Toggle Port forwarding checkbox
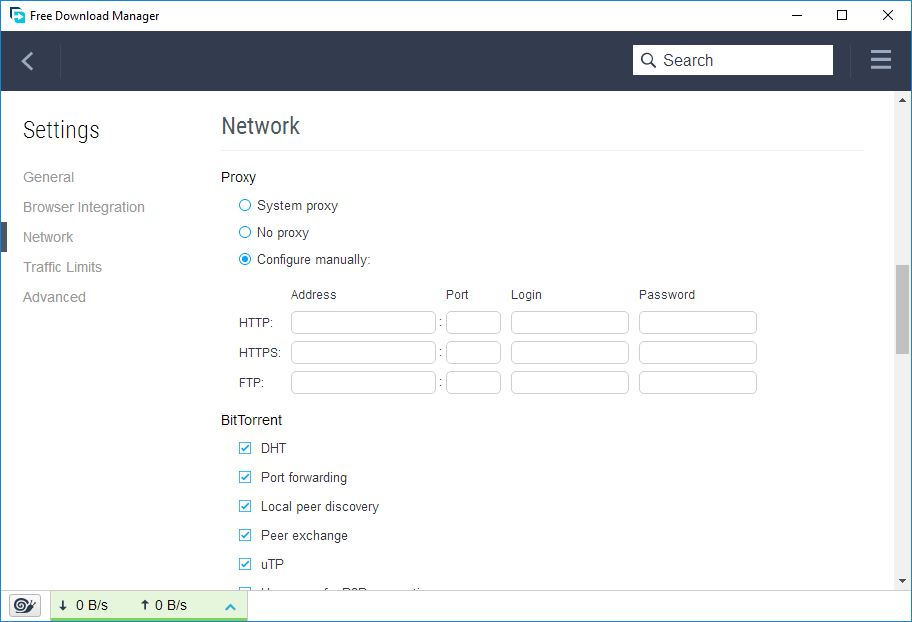 [x=245, y=477]
